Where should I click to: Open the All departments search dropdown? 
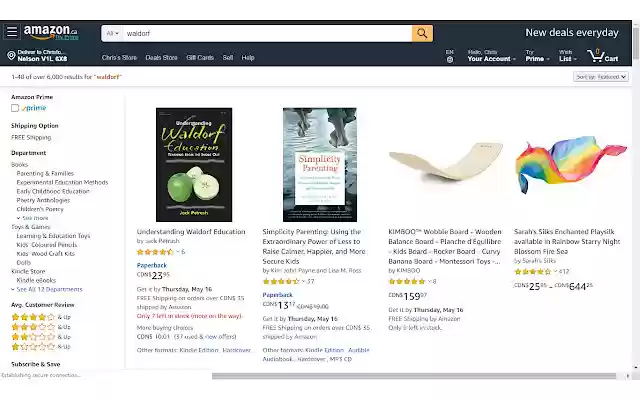pos(112,33)
